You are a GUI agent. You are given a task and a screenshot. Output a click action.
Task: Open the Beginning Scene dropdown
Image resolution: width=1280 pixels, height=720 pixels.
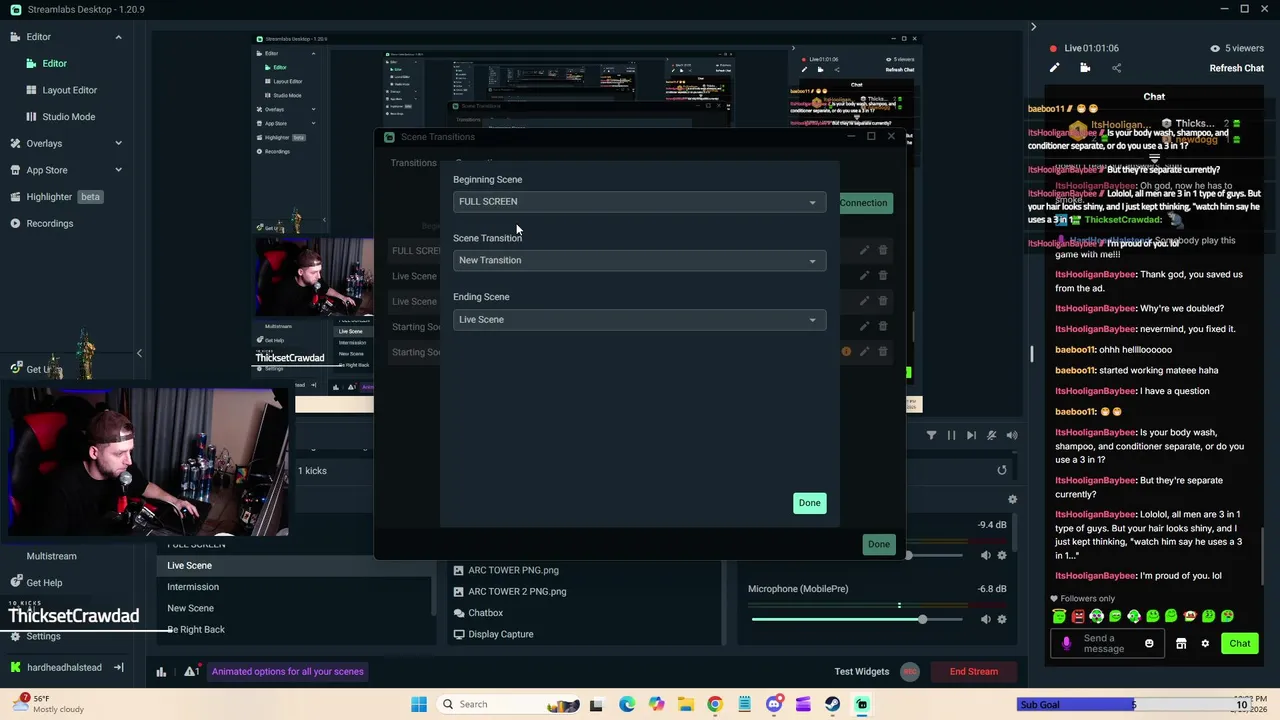coord(639,202)
